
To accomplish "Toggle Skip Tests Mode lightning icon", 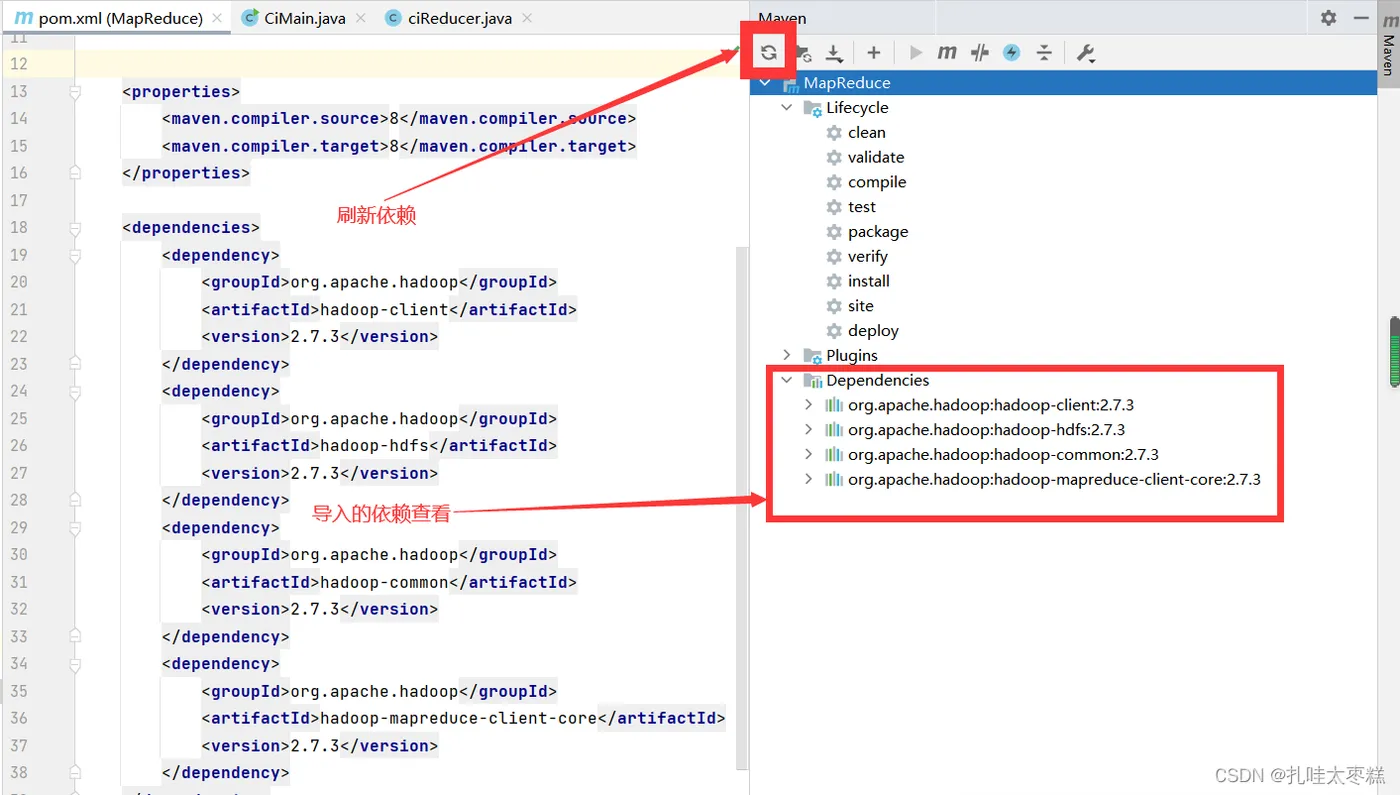I will (x=1011, y=53).
